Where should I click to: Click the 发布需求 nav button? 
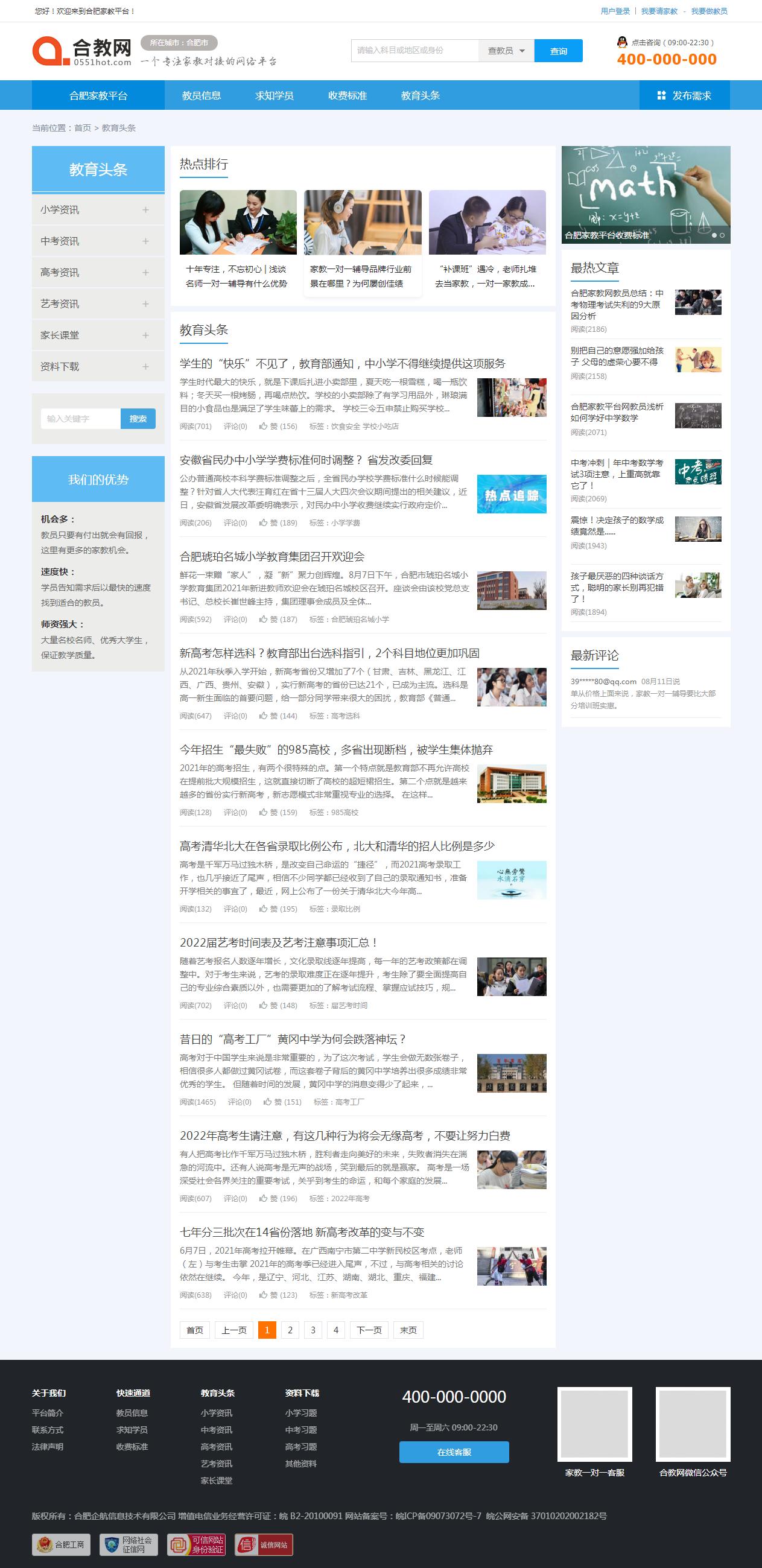(x=685, y=95)
